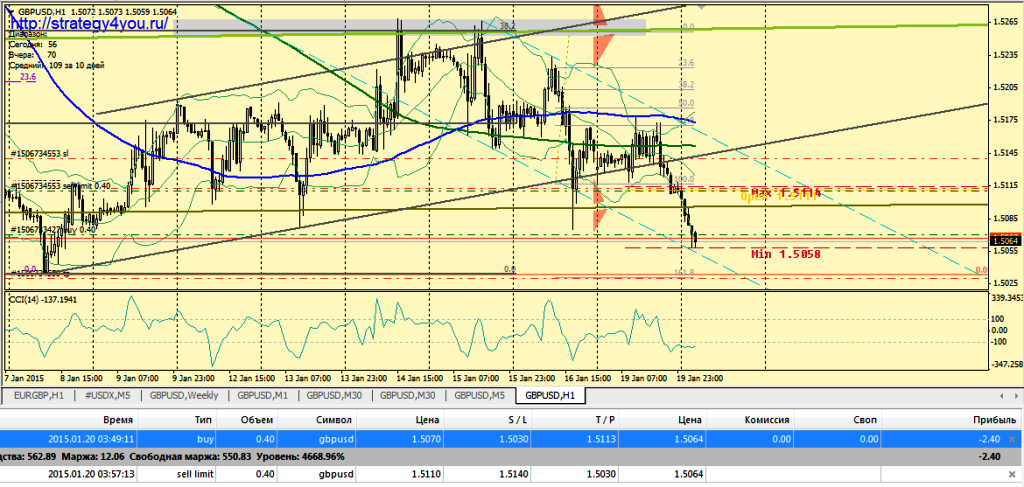Click the 'Вчера: 70' range readout
The image size is (1024, 487).
tap(33, 55)
